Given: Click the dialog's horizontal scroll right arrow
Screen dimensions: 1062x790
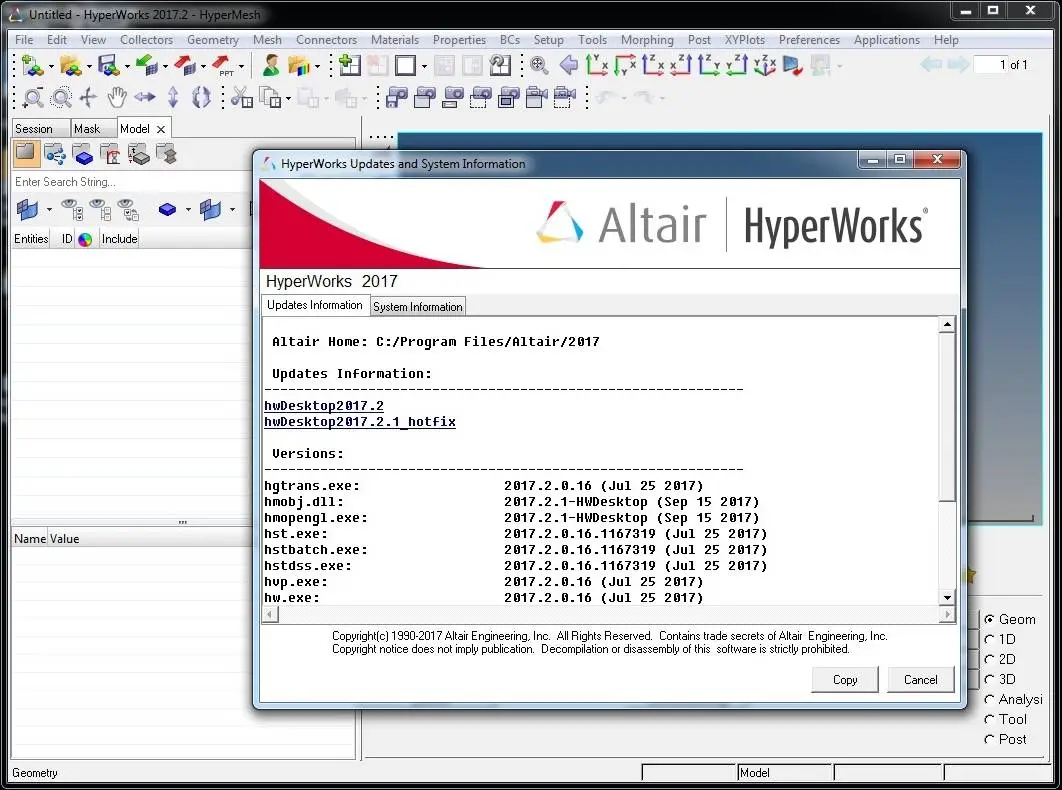Looking at the screenshot, I should tap(947, 615).
